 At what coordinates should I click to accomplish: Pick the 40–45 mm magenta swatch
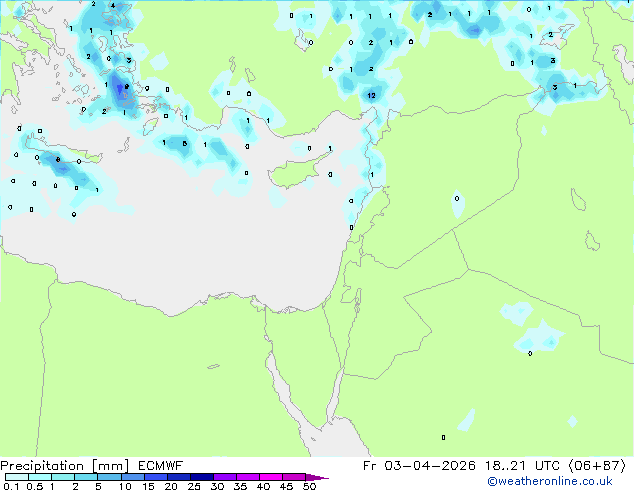click(x=271, y=477)
